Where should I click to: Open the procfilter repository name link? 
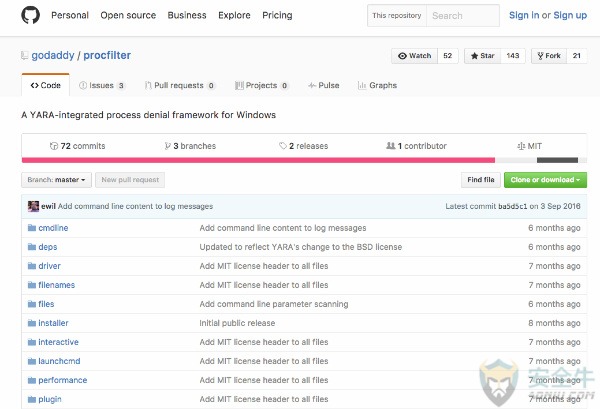[x=107, y=55]
